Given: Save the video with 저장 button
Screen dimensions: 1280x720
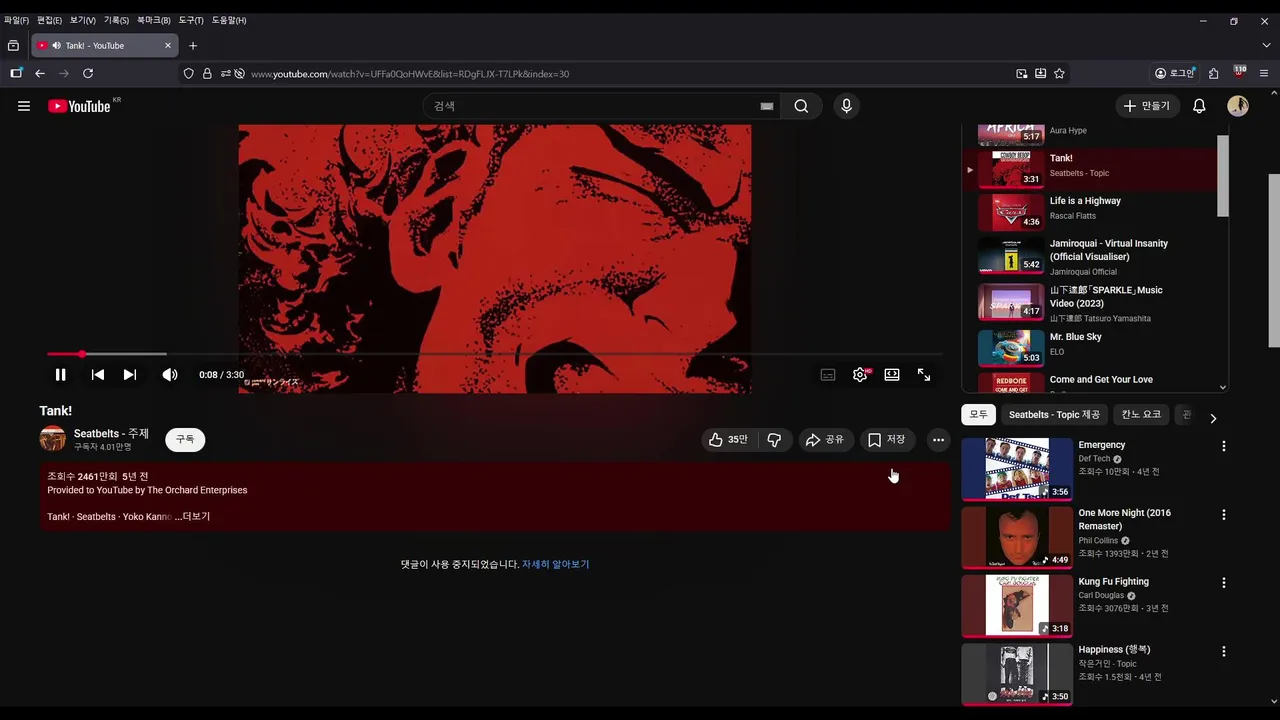Looking at the screenshot, I should 887,440.
